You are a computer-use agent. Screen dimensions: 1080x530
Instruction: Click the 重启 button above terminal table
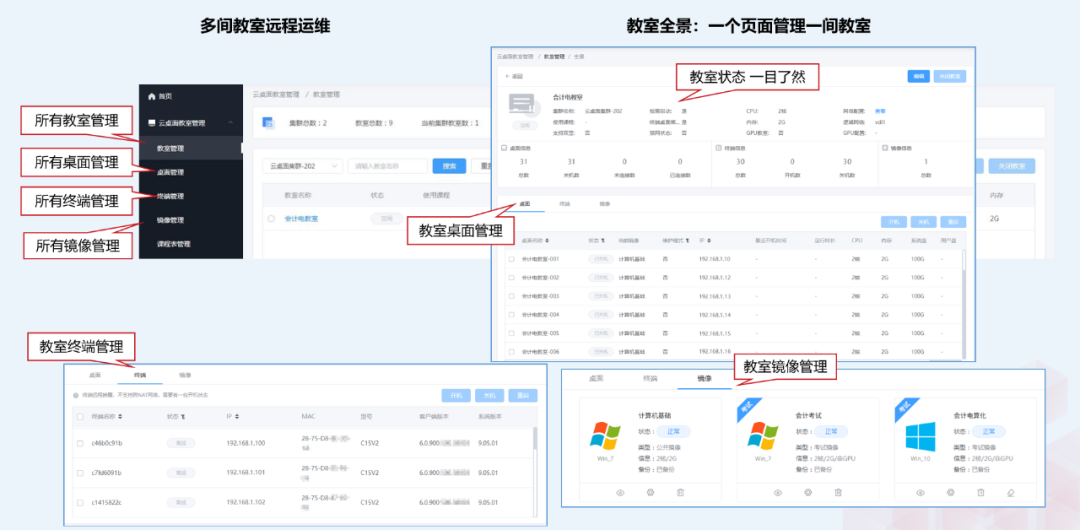[x=523, y=396]
